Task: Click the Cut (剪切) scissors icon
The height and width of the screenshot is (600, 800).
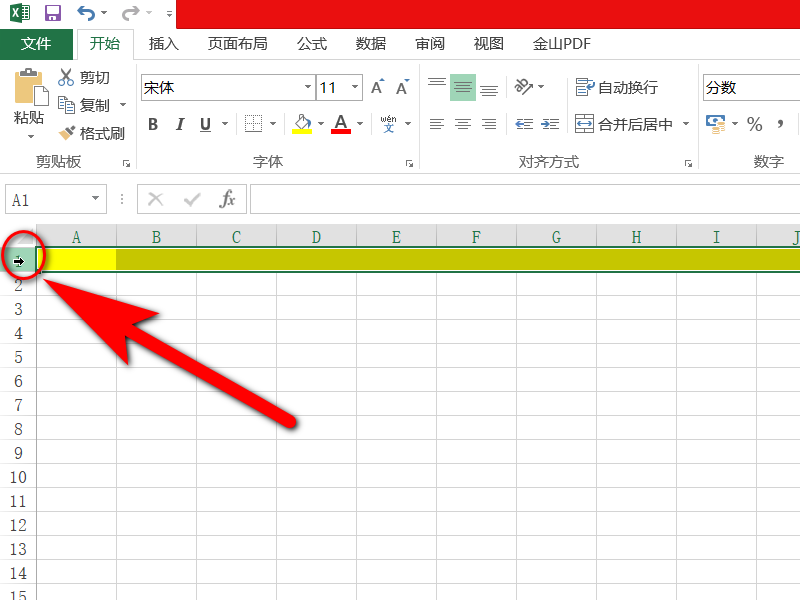Action: [66, 77]
